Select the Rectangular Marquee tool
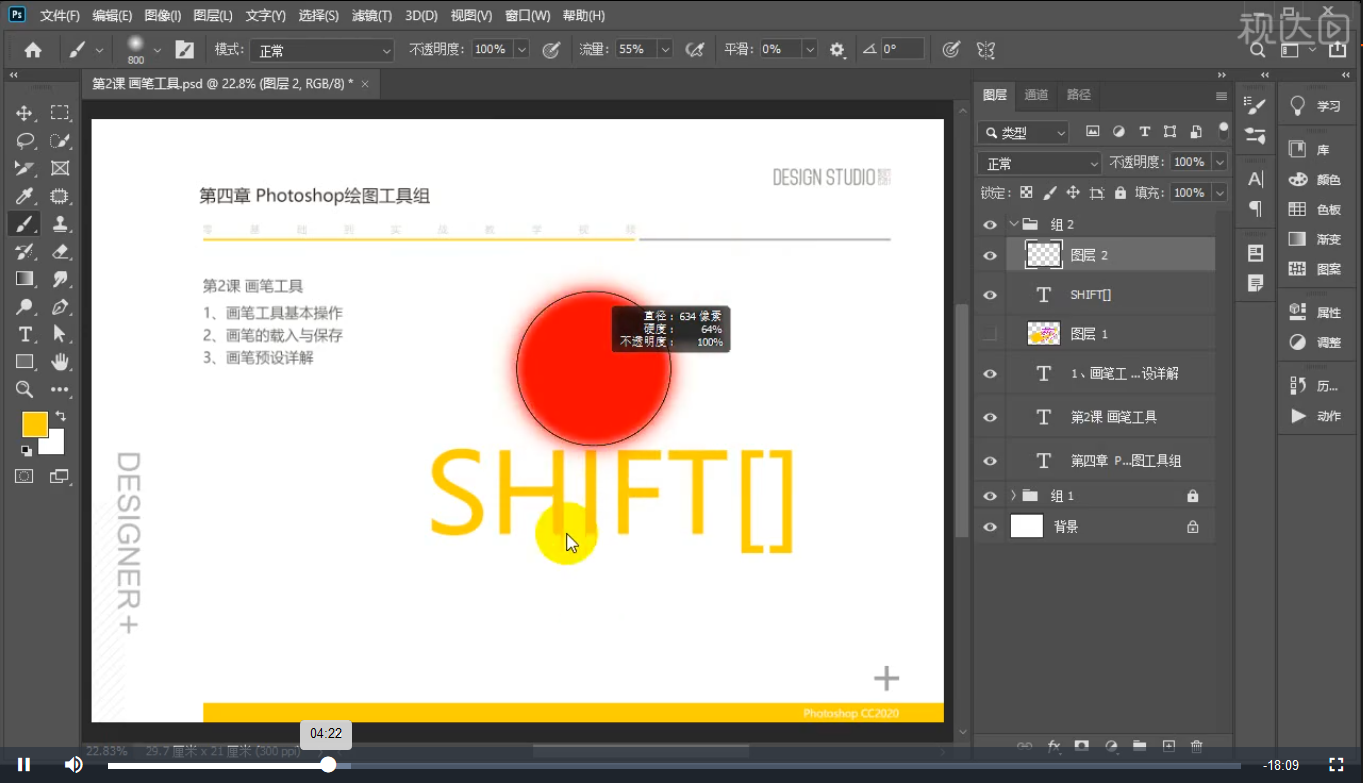1363x783 pixels. click(60, 113)
